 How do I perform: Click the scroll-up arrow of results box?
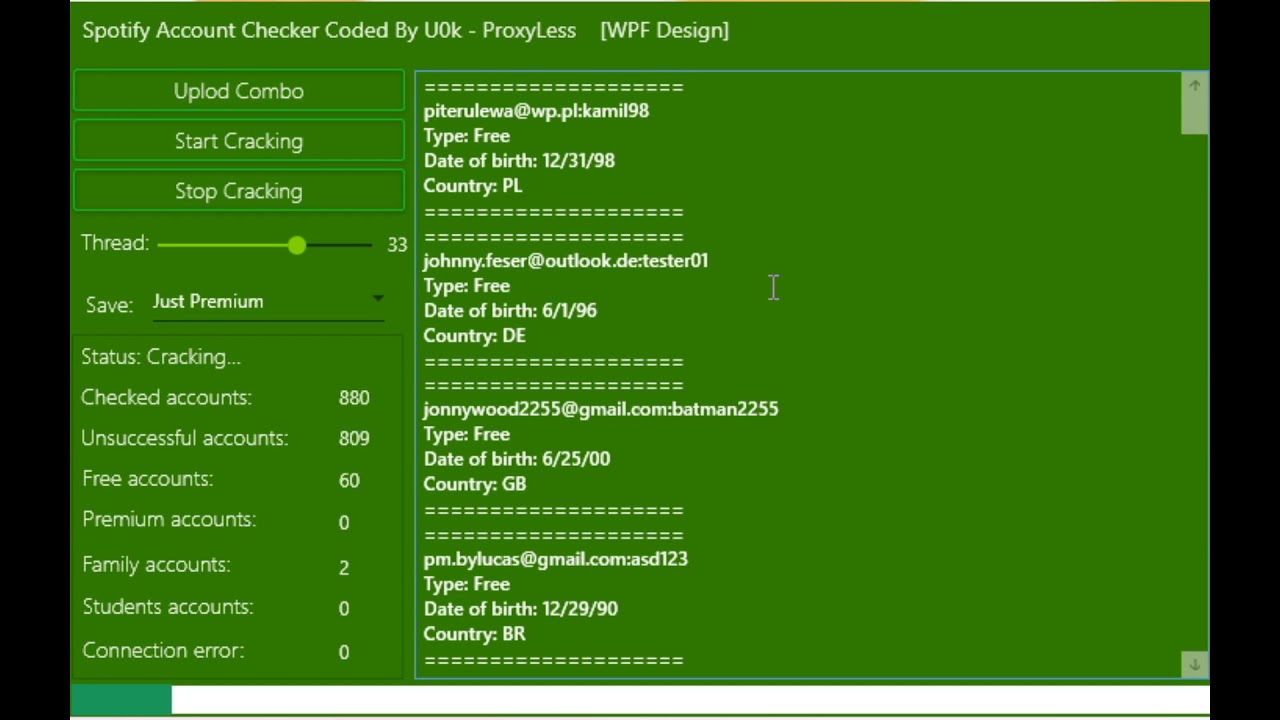coord(1194,86)
